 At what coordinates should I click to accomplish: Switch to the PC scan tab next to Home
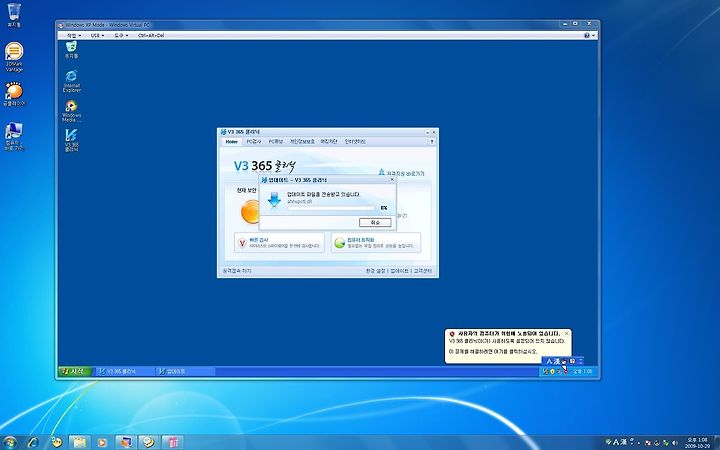(x=253, y=142)
